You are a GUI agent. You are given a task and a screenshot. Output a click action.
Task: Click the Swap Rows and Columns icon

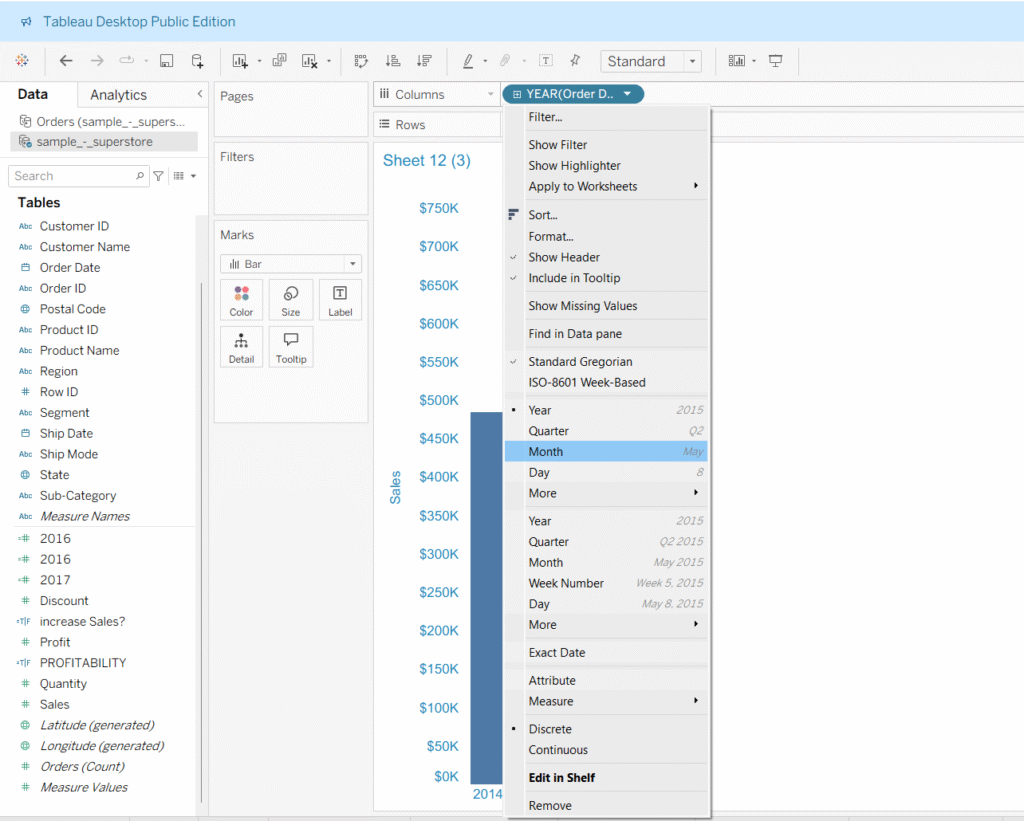pyautogui.click(x=361, y=61)
